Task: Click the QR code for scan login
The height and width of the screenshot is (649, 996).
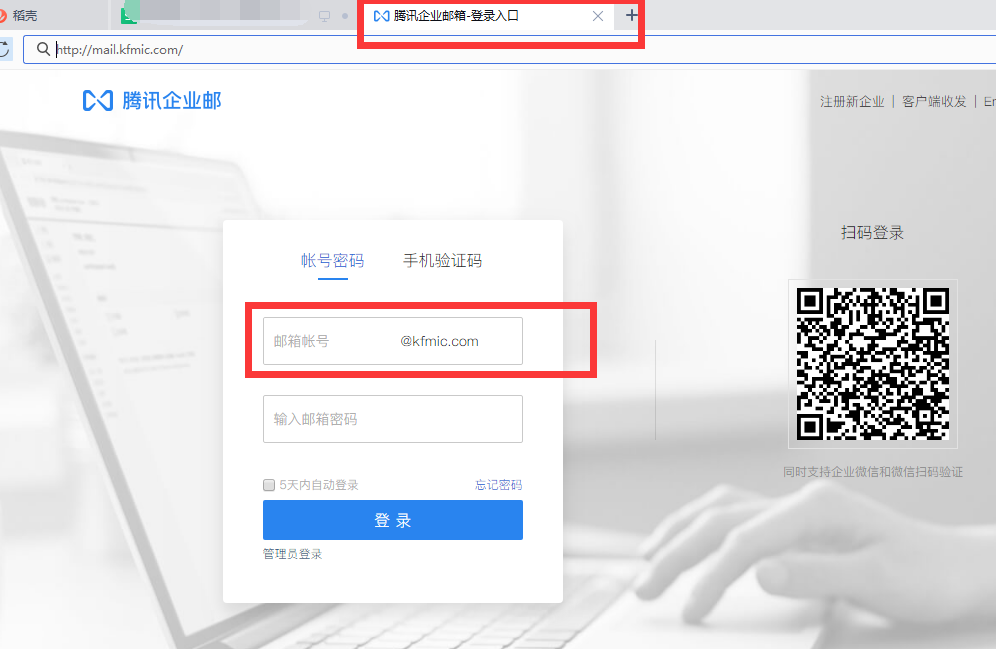Action: tap(872, 364)
